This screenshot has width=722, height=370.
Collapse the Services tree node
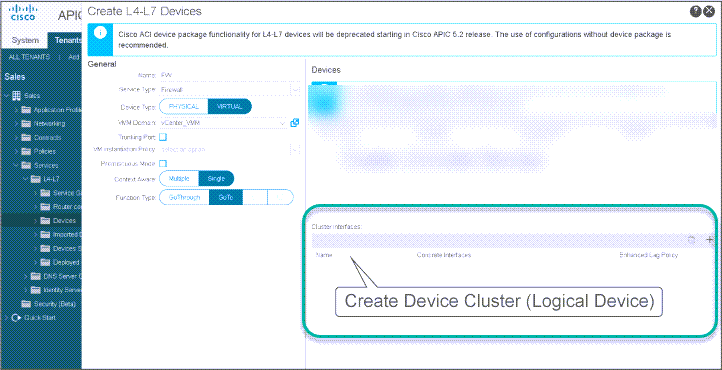click(17, 165)
